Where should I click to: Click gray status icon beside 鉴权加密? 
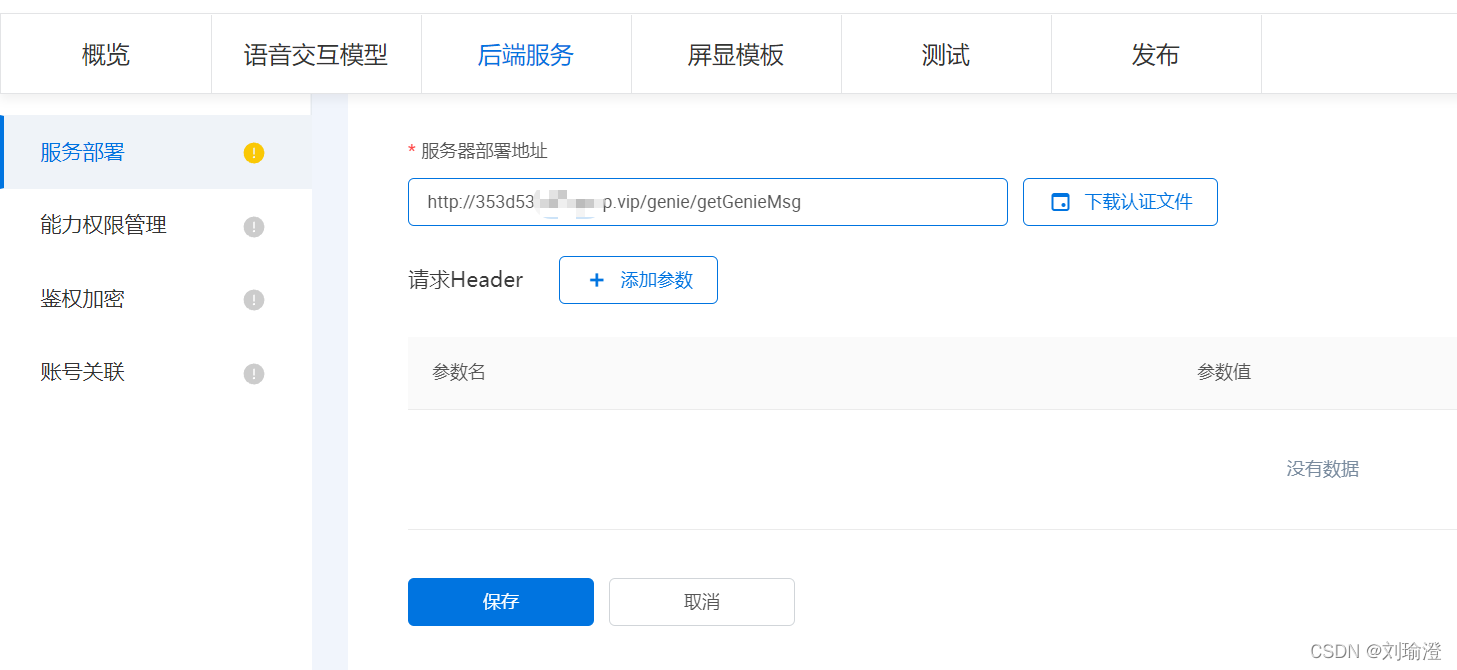pos(254,300)
